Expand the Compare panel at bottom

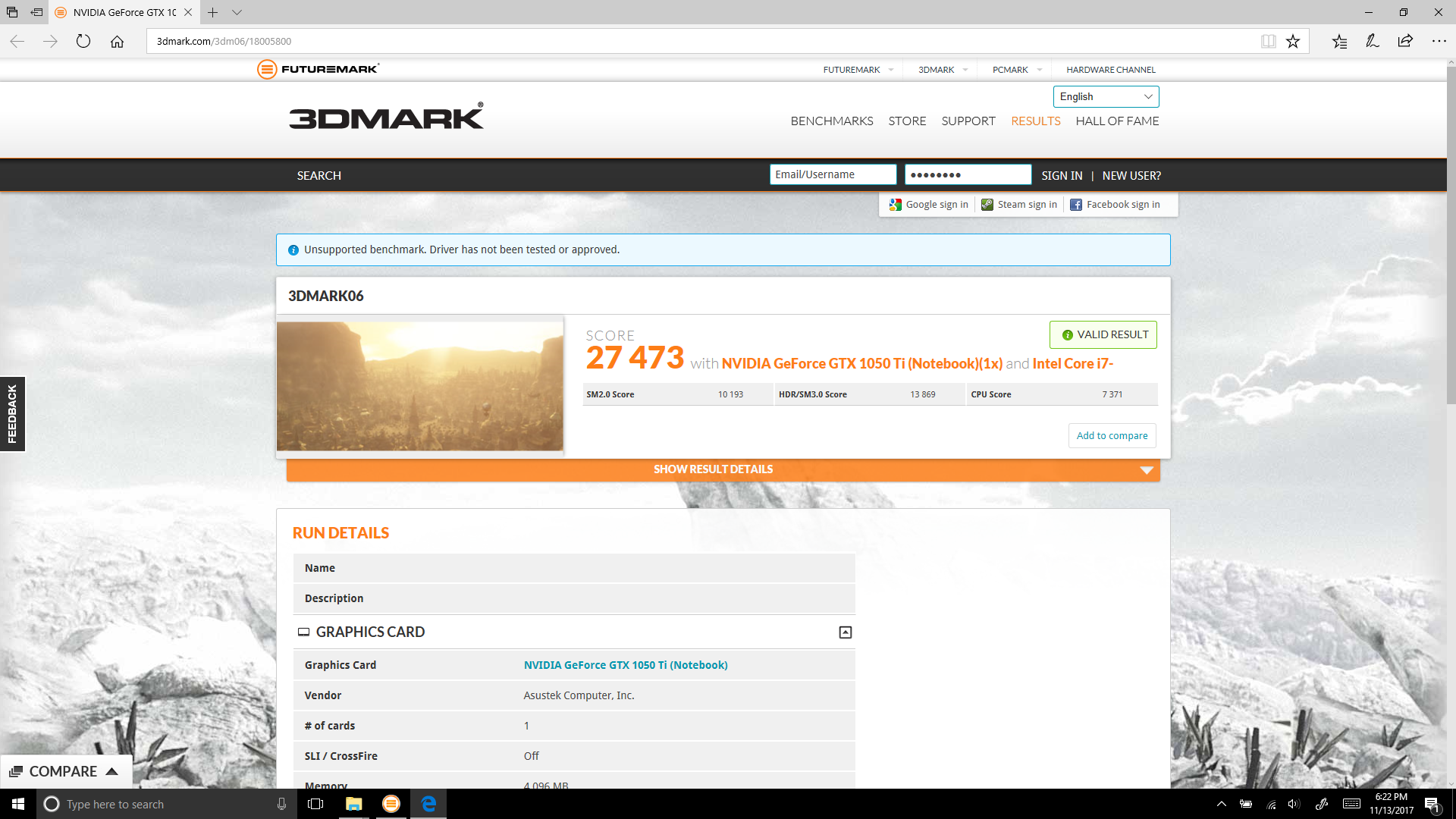point(65,771)
